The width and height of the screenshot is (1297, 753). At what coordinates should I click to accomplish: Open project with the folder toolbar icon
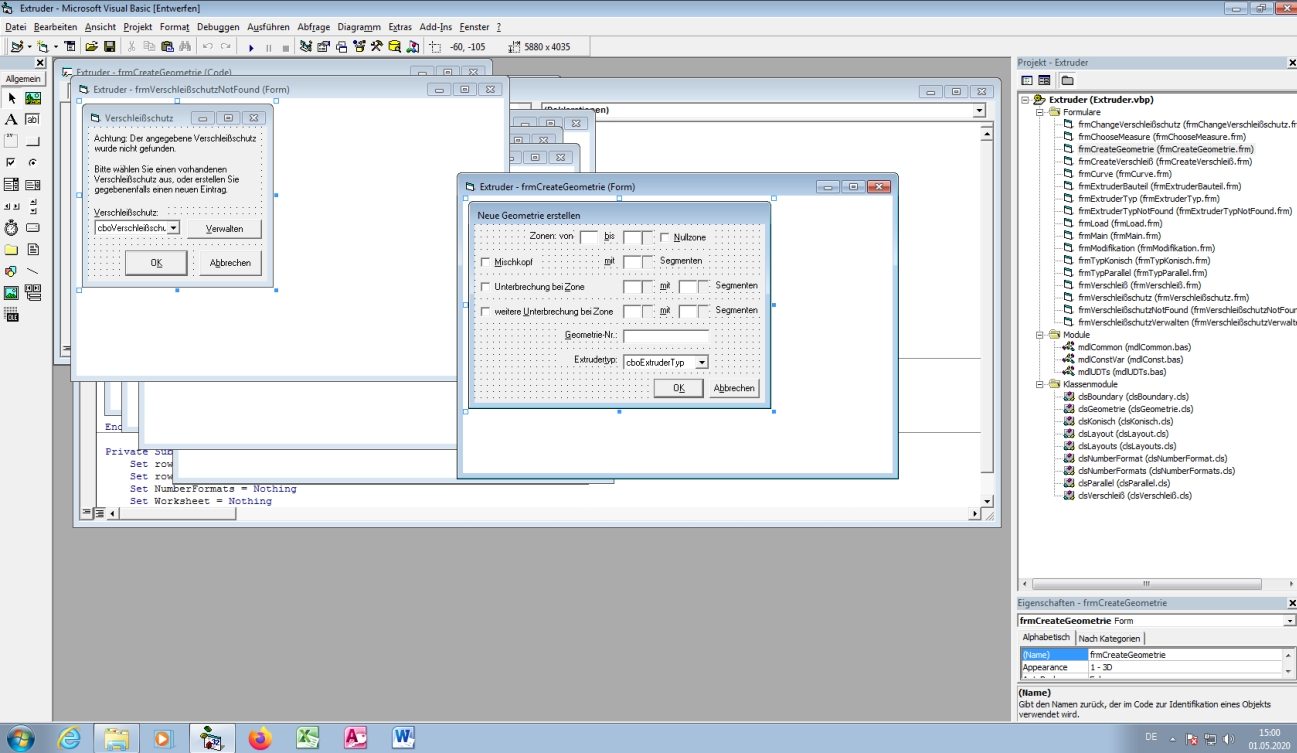click(x=91, y=47)
